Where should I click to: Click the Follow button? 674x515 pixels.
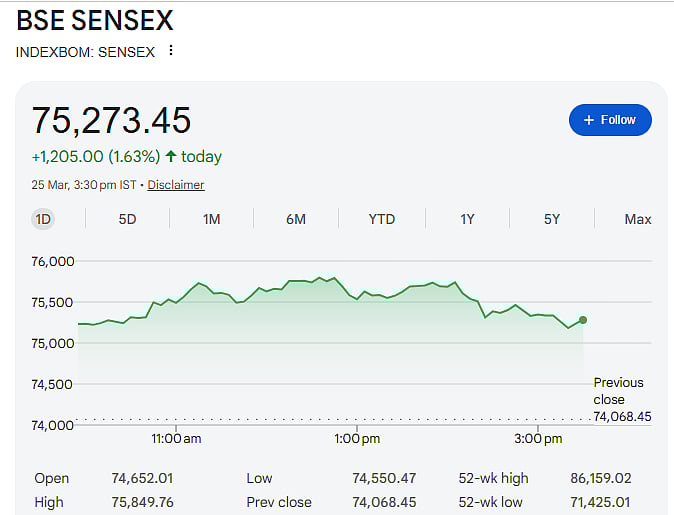610,120
